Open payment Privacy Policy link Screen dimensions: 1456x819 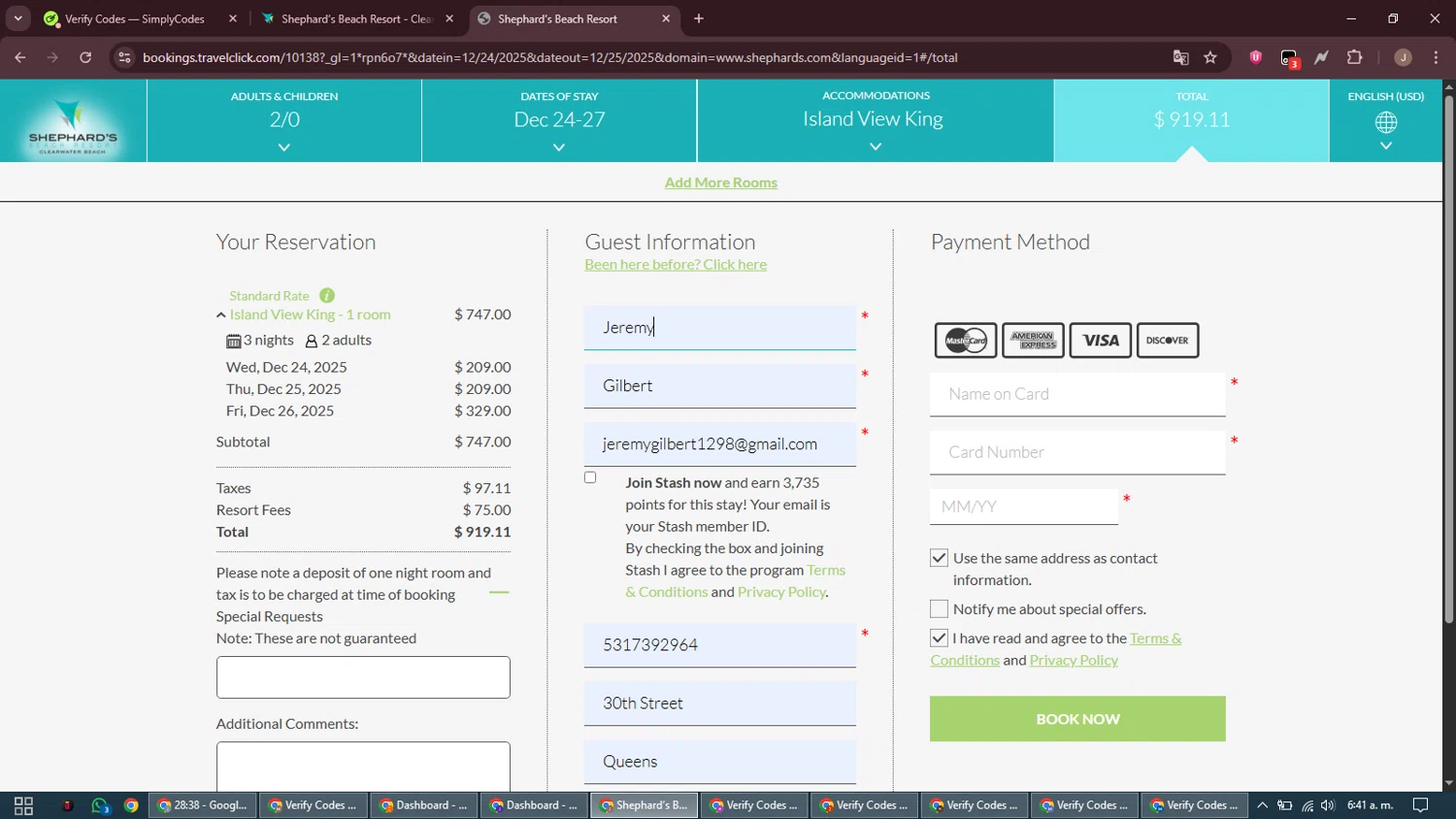pos(1074,660)
